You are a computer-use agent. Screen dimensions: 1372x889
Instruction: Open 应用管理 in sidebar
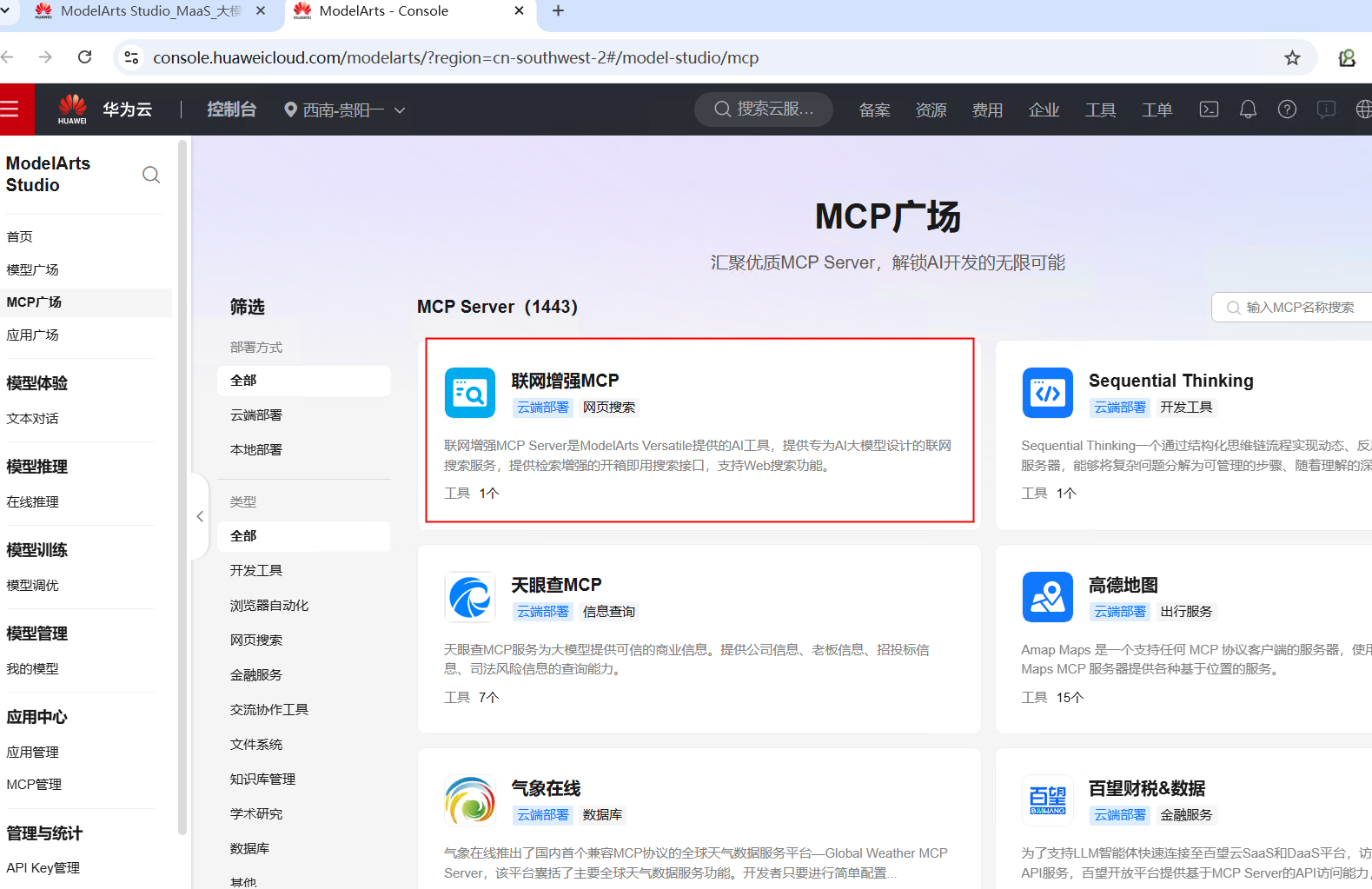(x=33, y=752)
